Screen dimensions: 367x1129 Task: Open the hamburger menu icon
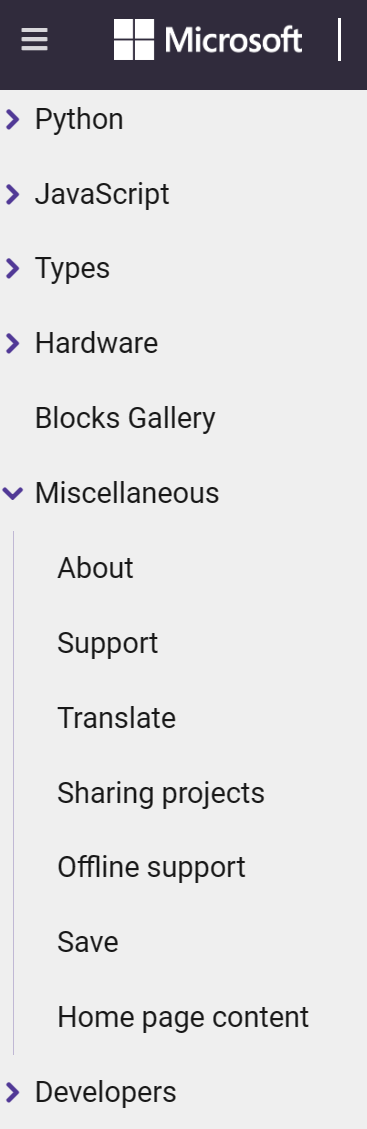click(x=34, y=40)
